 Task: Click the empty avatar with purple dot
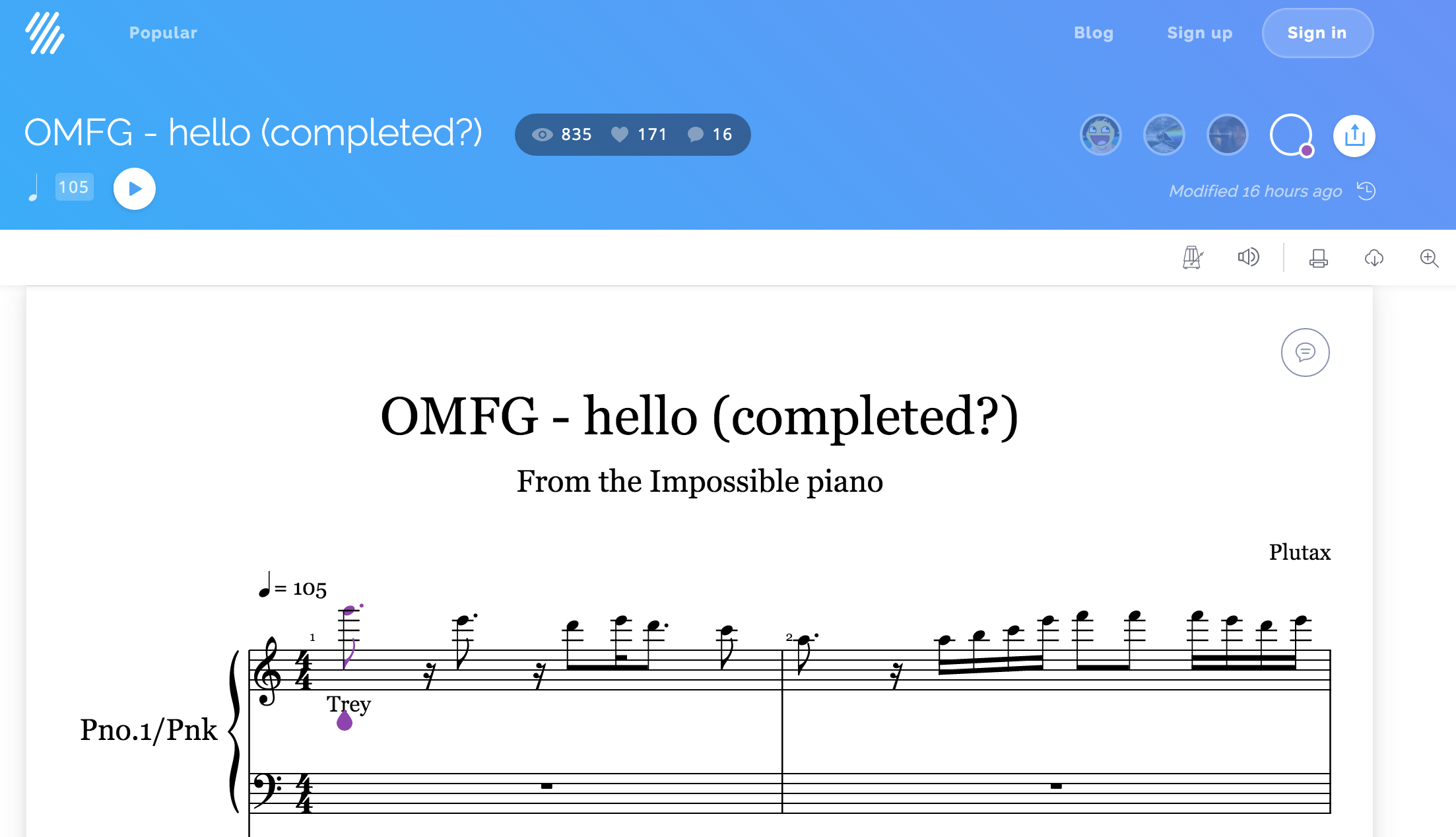[x=1291, y=135]
